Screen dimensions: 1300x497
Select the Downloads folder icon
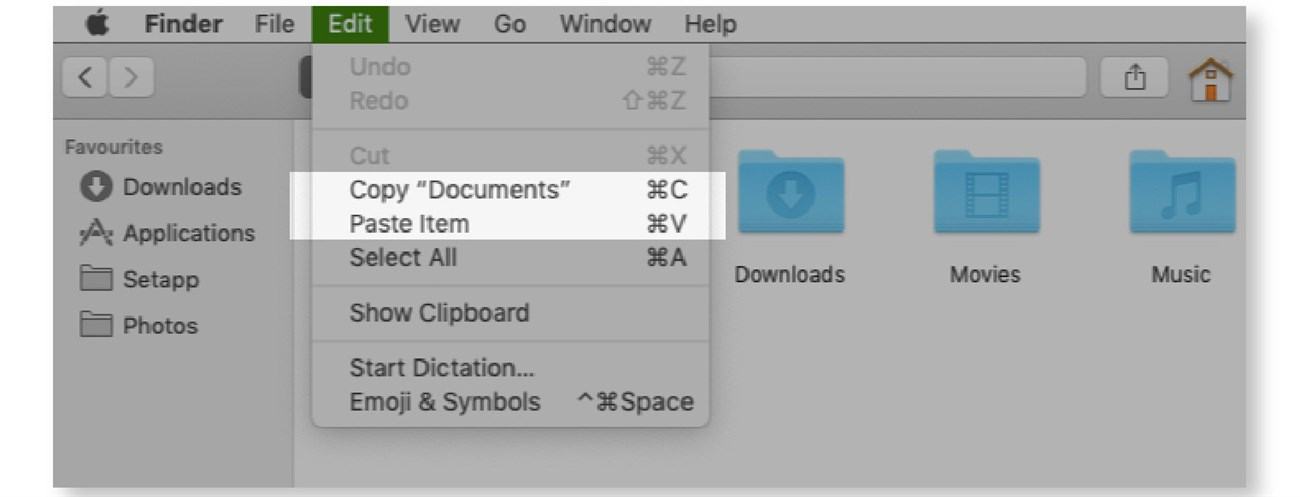point(791,193)
